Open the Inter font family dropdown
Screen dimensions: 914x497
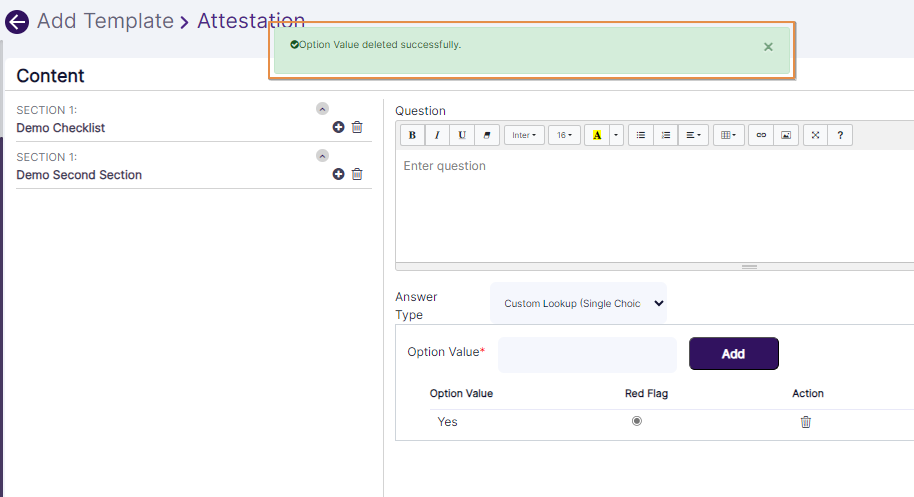click(524, 135)
